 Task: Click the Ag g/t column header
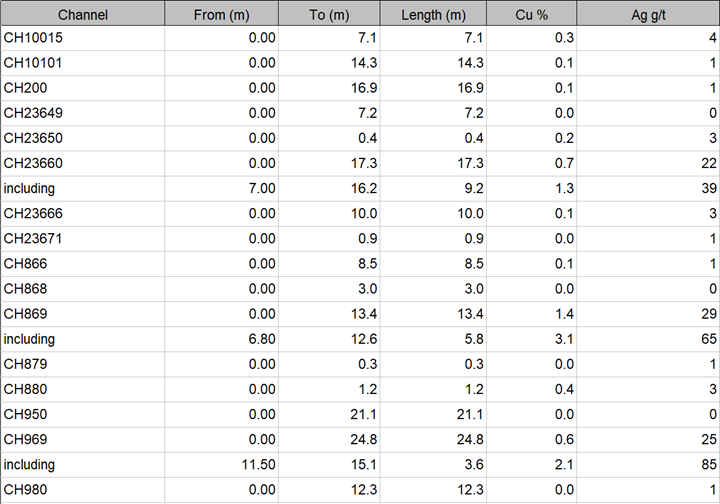click(x=648, y=14)
